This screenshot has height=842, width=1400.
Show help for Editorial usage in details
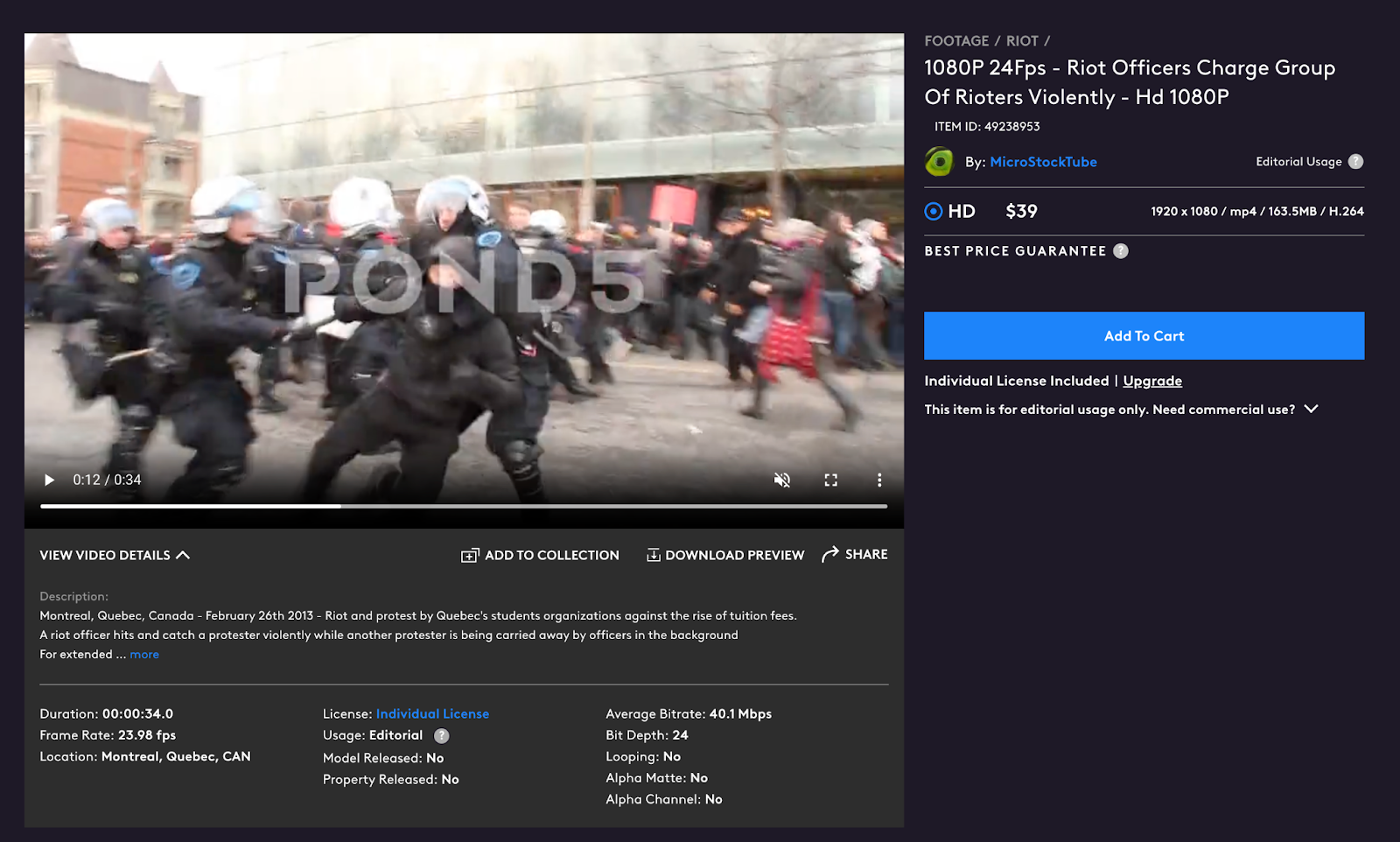tap(442, 735)
